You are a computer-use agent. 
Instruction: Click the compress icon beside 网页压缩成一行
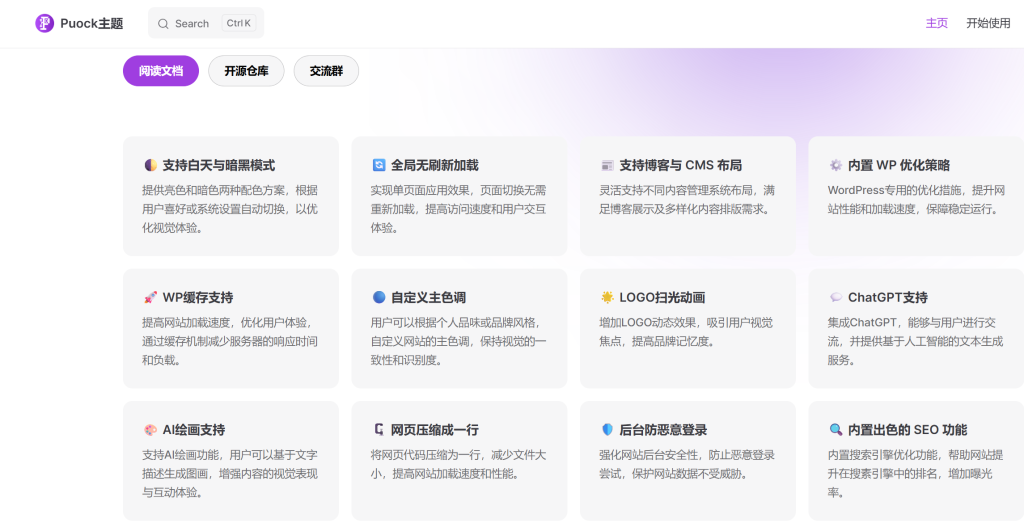(x=379, y=430)
